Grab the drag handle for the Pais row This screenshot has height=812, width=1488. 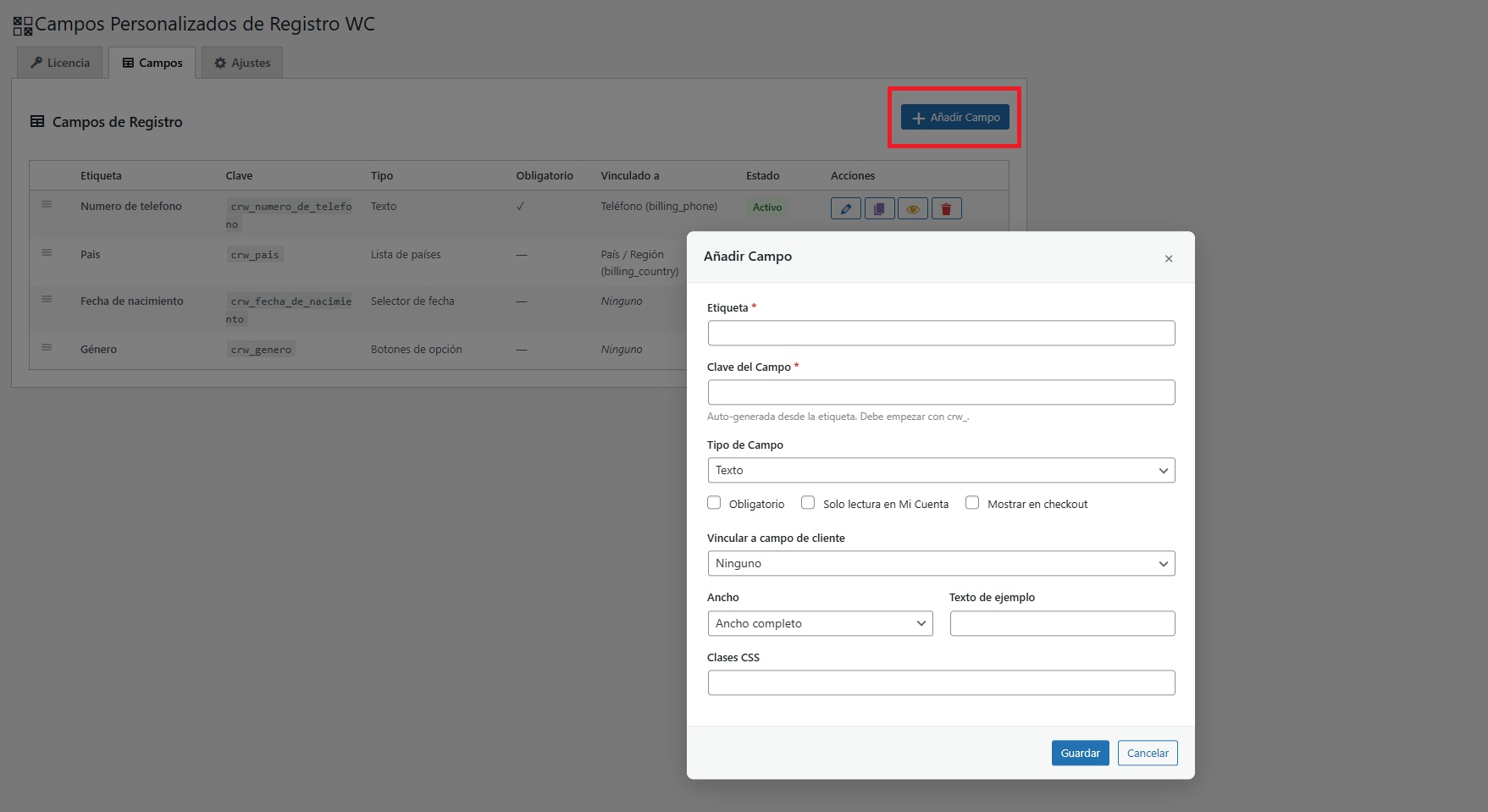47,253
